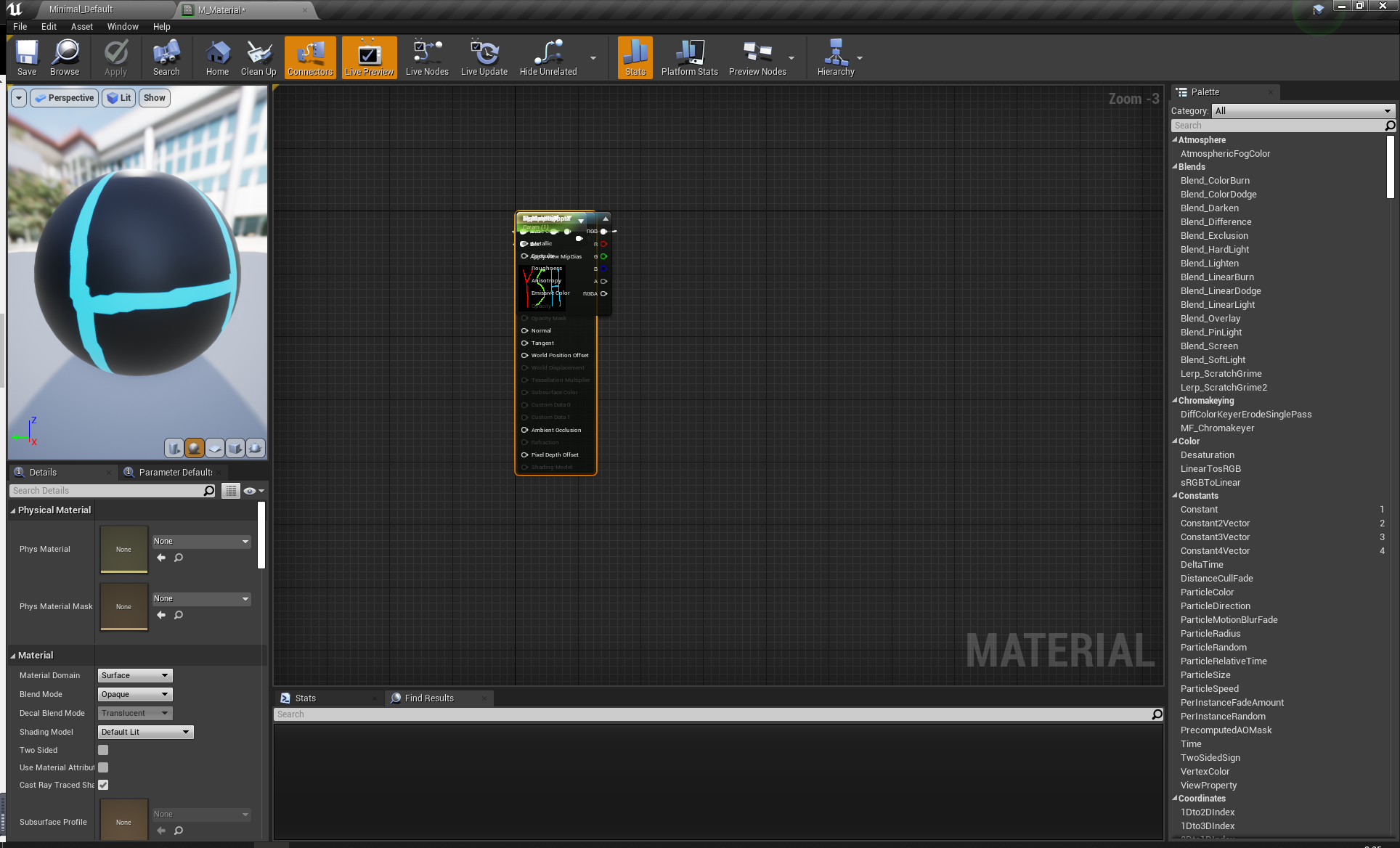The width and height of the screenshot is (1400, 848).
Task: Open the Stats panel from the toolbar
Action: click(635, 57)
